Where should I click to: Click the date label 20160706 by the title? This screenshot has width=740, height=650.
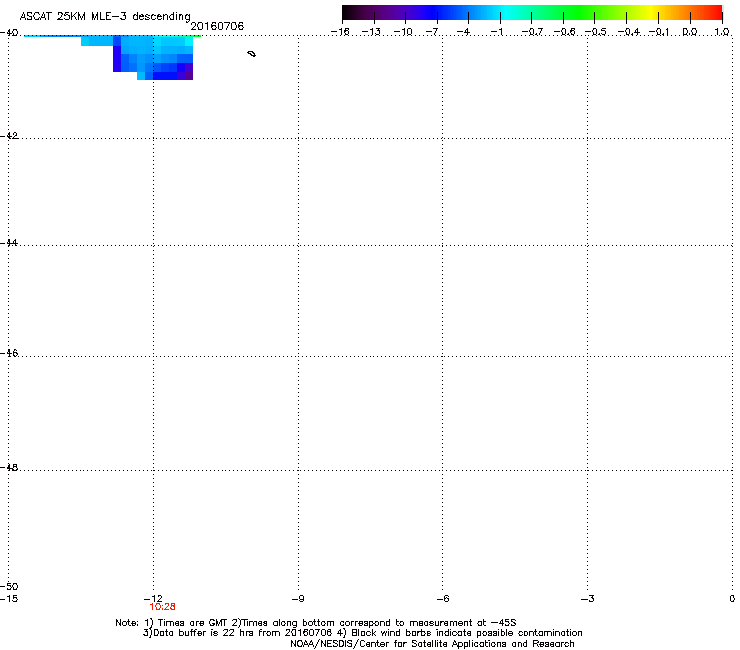(x=217, y=26)
